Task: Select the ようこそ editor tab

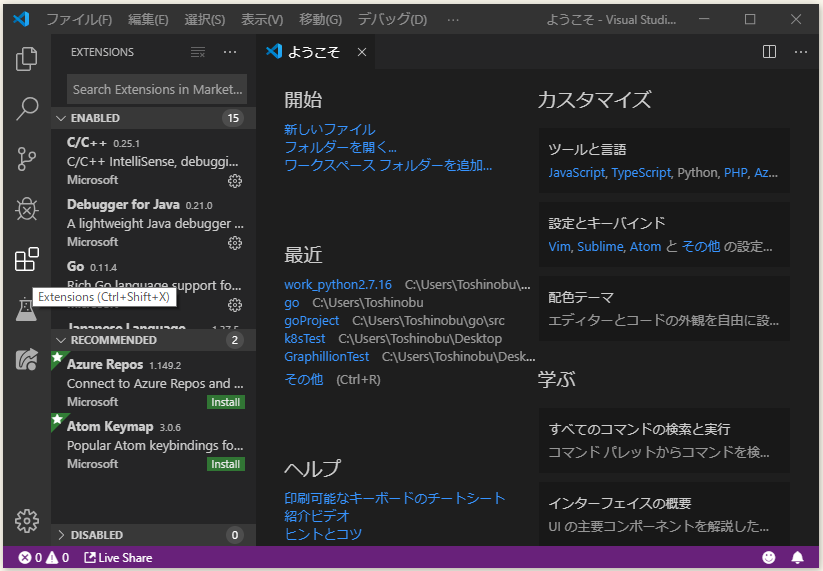Action: pyautogui.click(x=316, y=52)
